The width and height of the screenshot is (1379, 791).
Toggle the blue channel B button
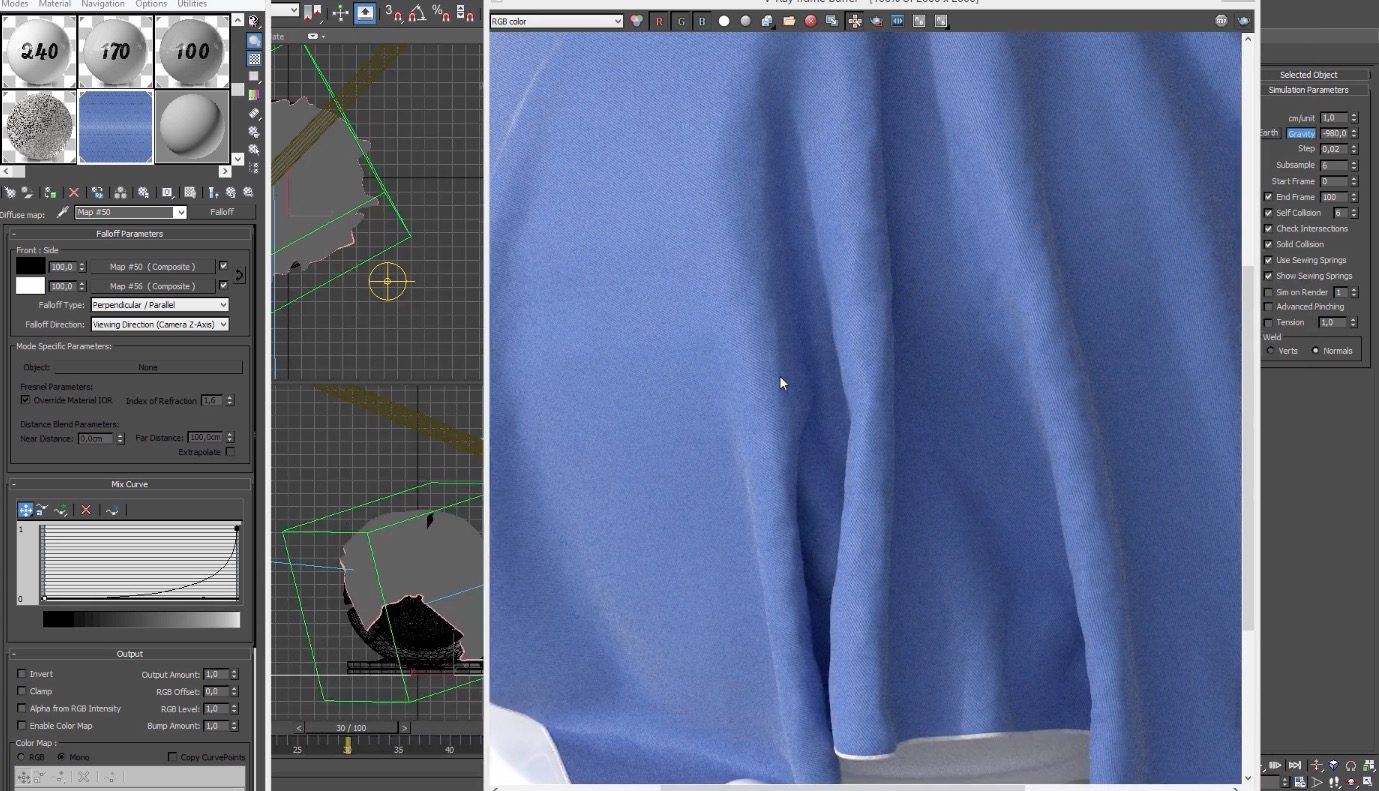coord(702,21)
